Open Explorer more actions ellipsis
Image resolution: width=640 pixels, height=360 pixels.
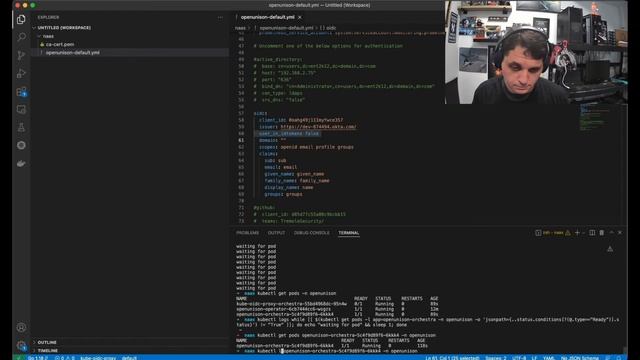click(220, 18)
